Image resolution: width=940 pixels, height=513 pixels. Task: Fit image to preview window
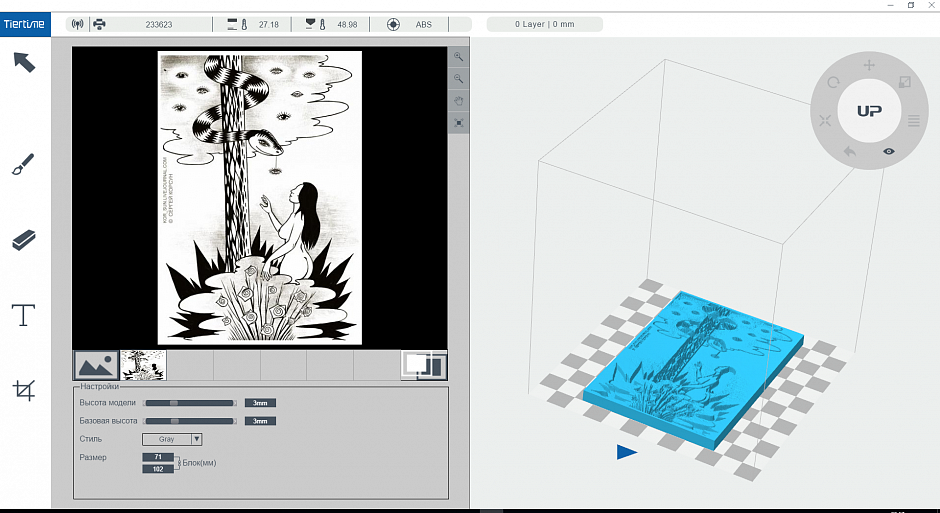coord(459,123)
